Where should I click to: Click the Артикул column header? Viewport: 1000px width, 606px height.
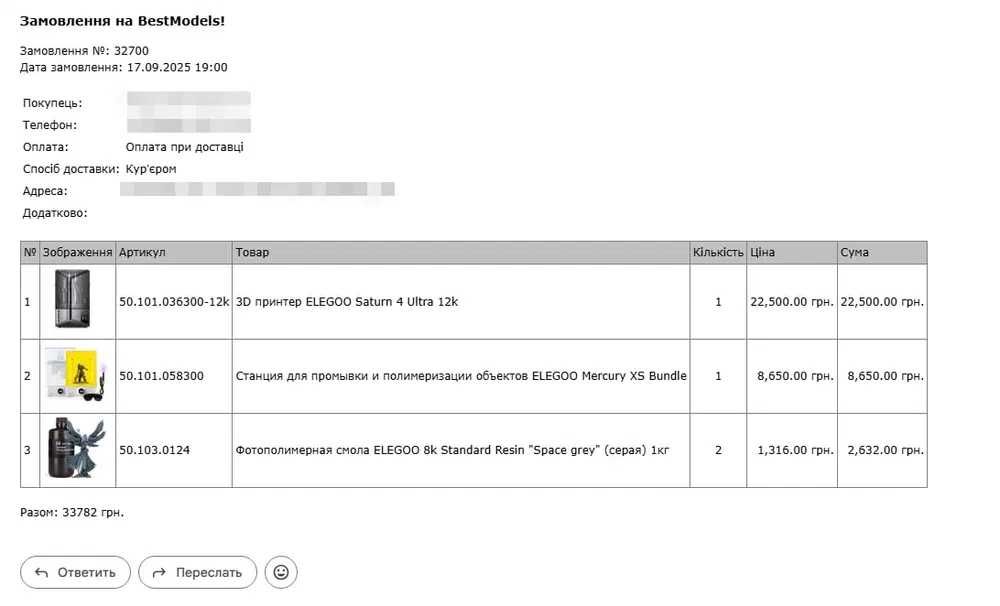(x=142, y=252)
